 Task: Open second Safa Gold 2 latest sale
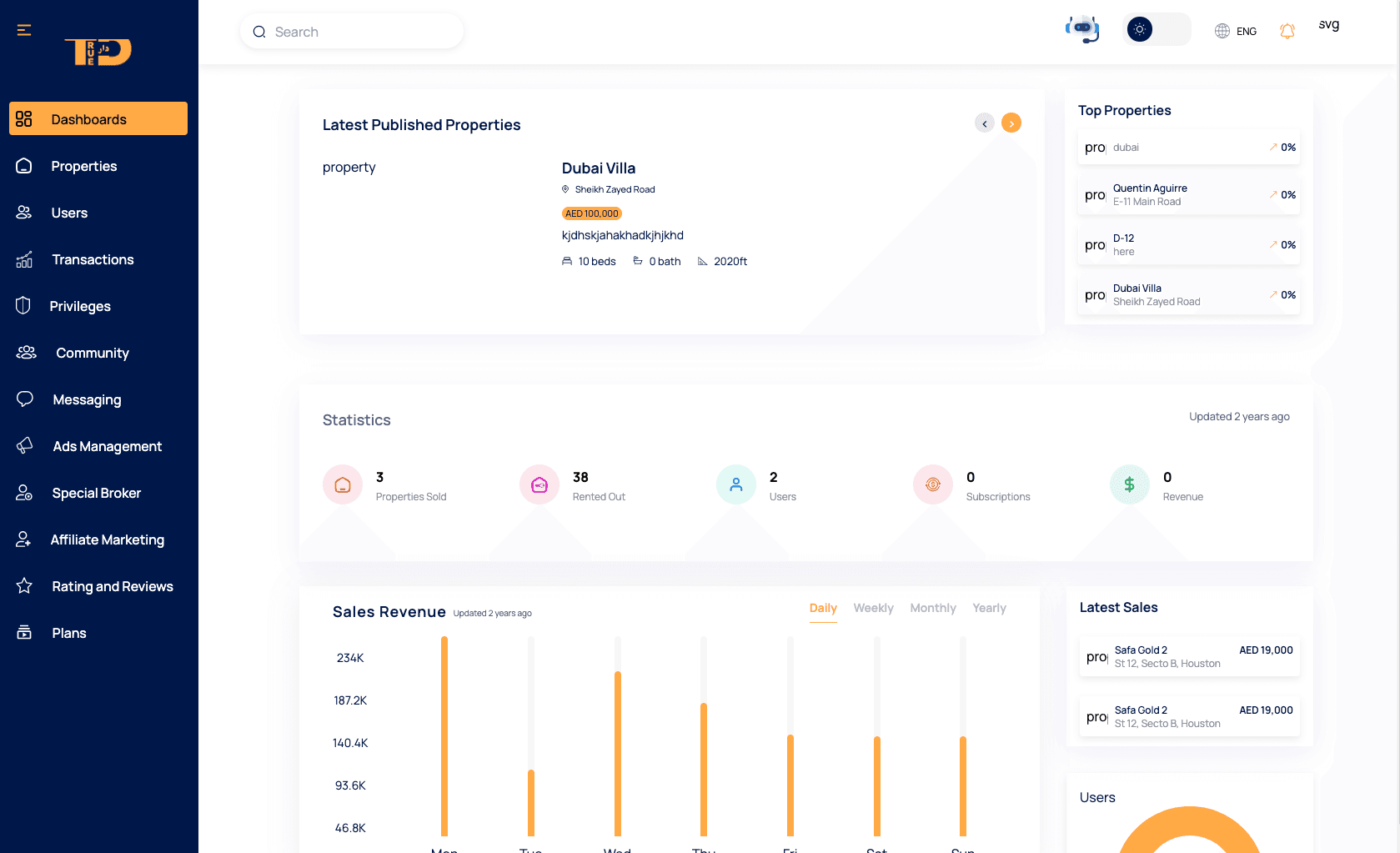[1189, 716]
